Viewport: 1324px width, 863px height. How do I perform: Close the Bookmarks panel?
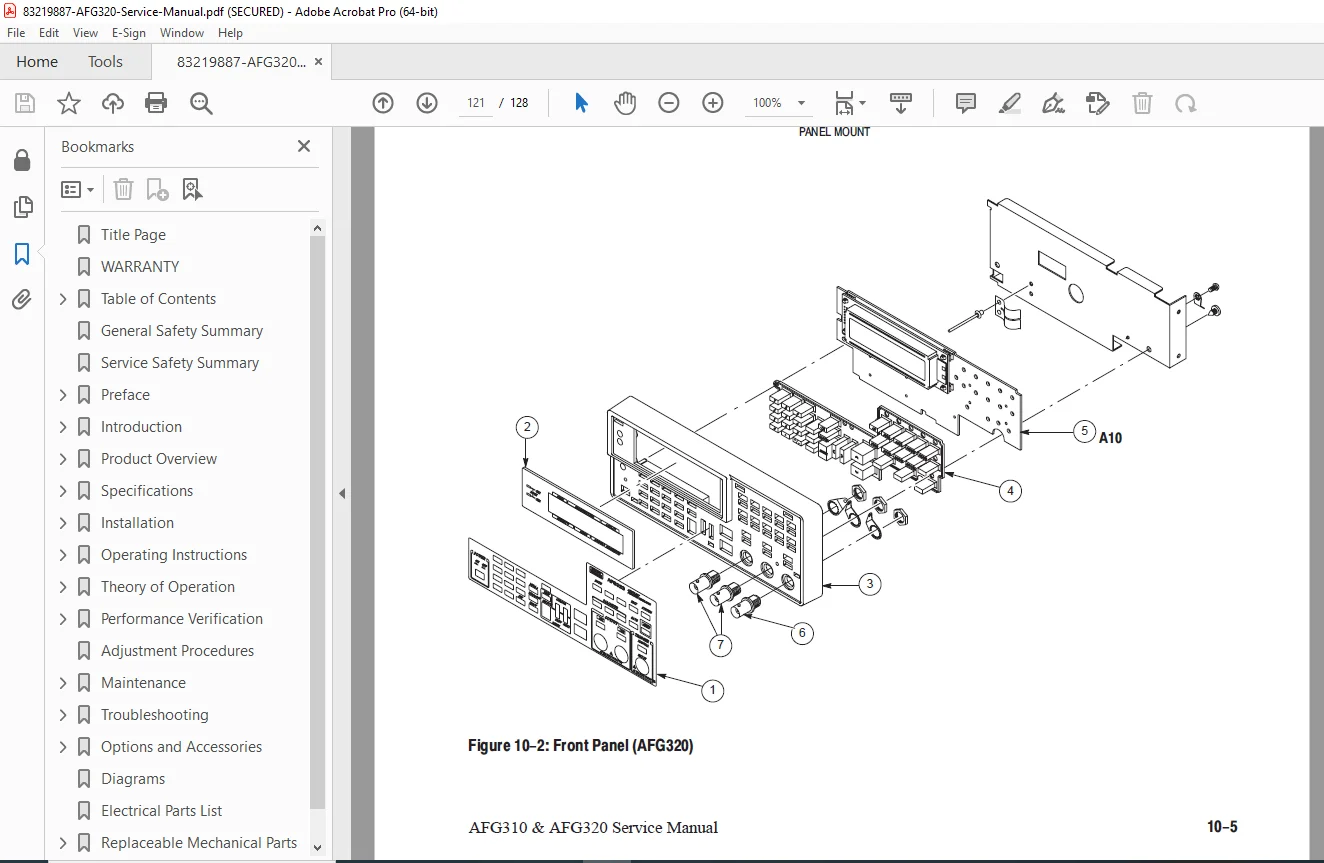click(304, 147)
